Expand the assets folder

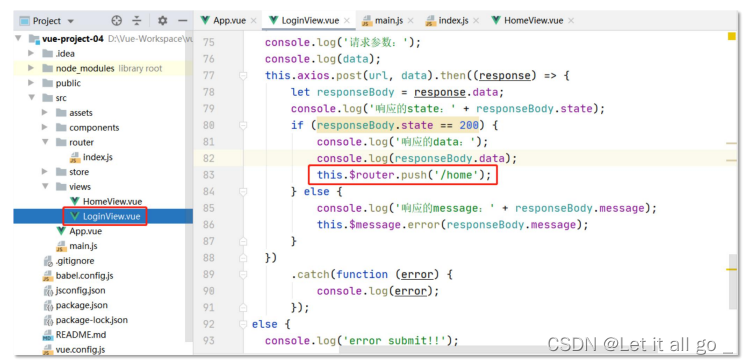pyautogui.click(x=45, y=113)
